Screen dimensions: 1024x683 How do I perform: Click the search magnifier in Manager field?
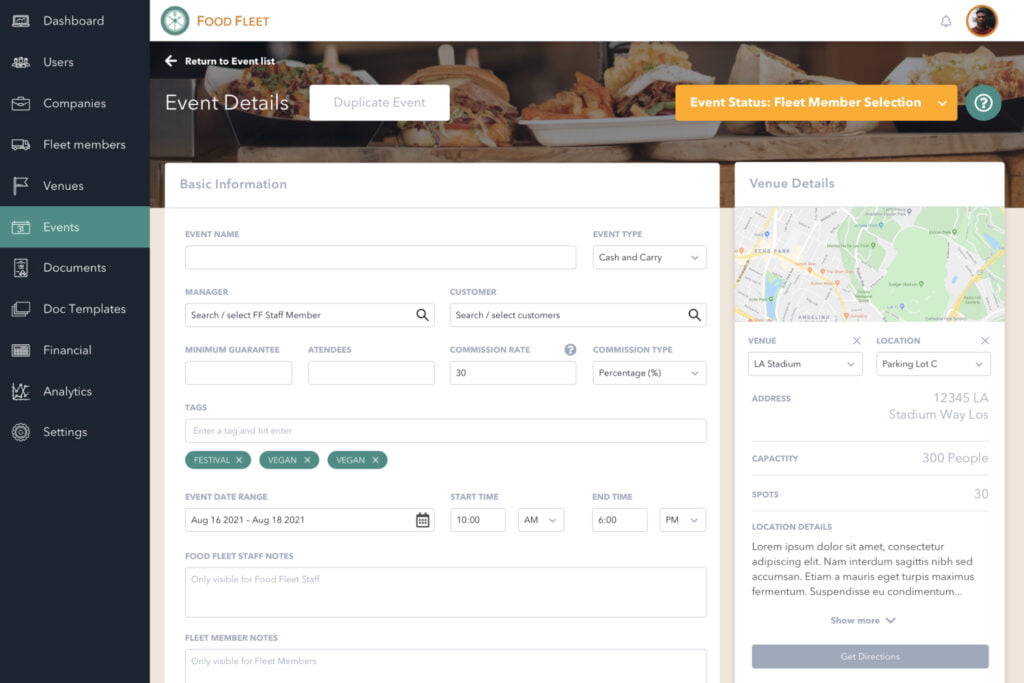click(x=421, y=314)
